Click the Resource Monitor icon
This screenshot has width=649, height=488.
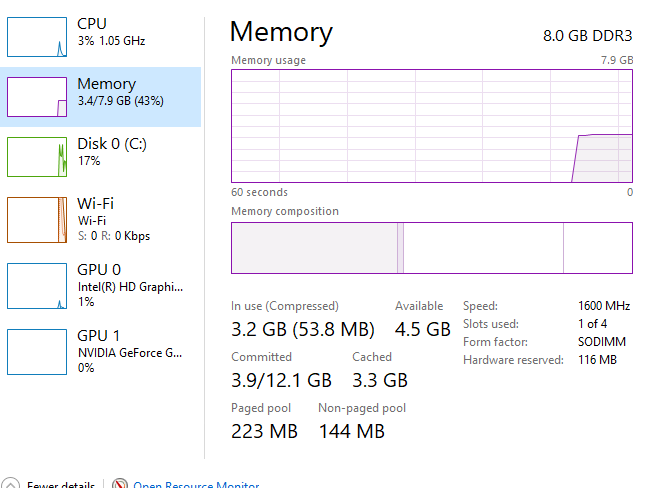tap(120, 483)
